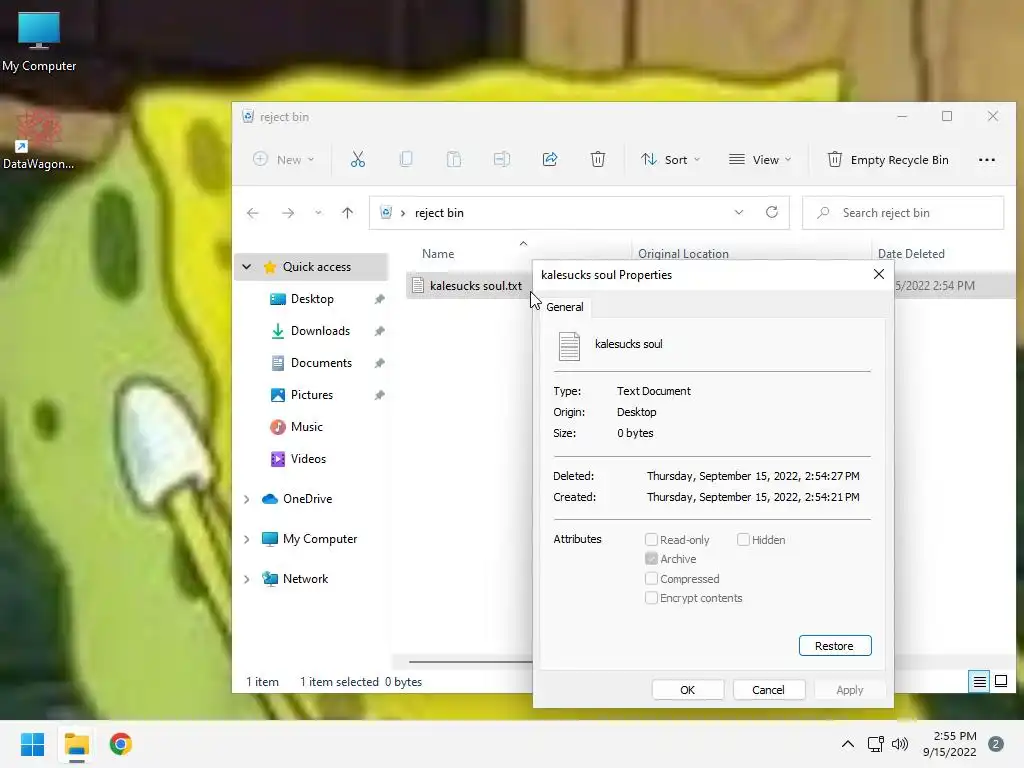This screenshot has width=1024, height=768.
Task: Open DataWagon desktop shortcut
Action: pos(39,140)
